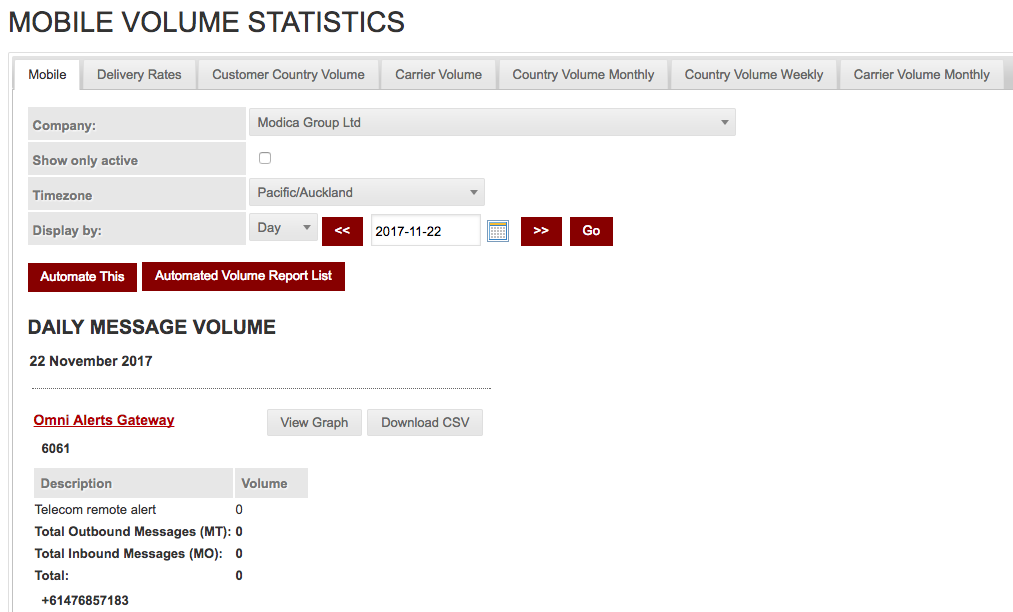Switch to the Delivery Rates tab

tap(139, 75)
